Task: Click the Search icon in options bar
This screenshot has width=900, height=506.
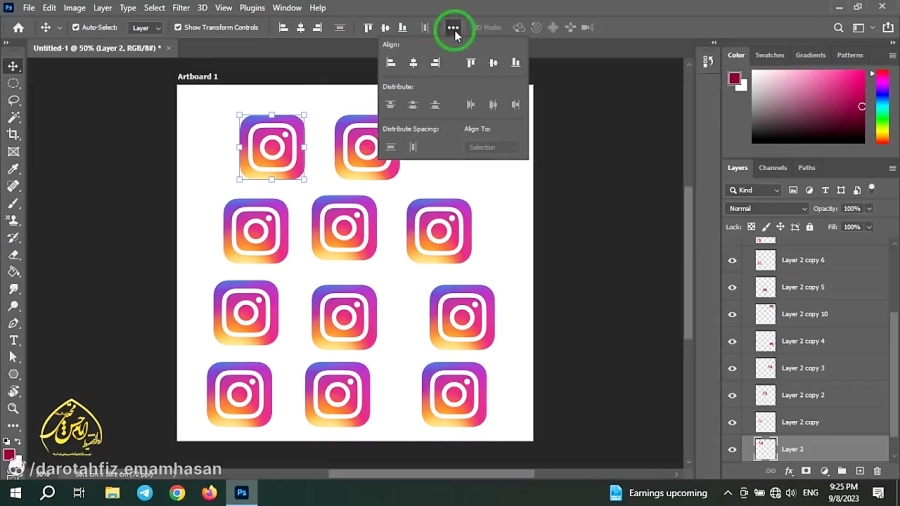Action: tap(838, 27)
